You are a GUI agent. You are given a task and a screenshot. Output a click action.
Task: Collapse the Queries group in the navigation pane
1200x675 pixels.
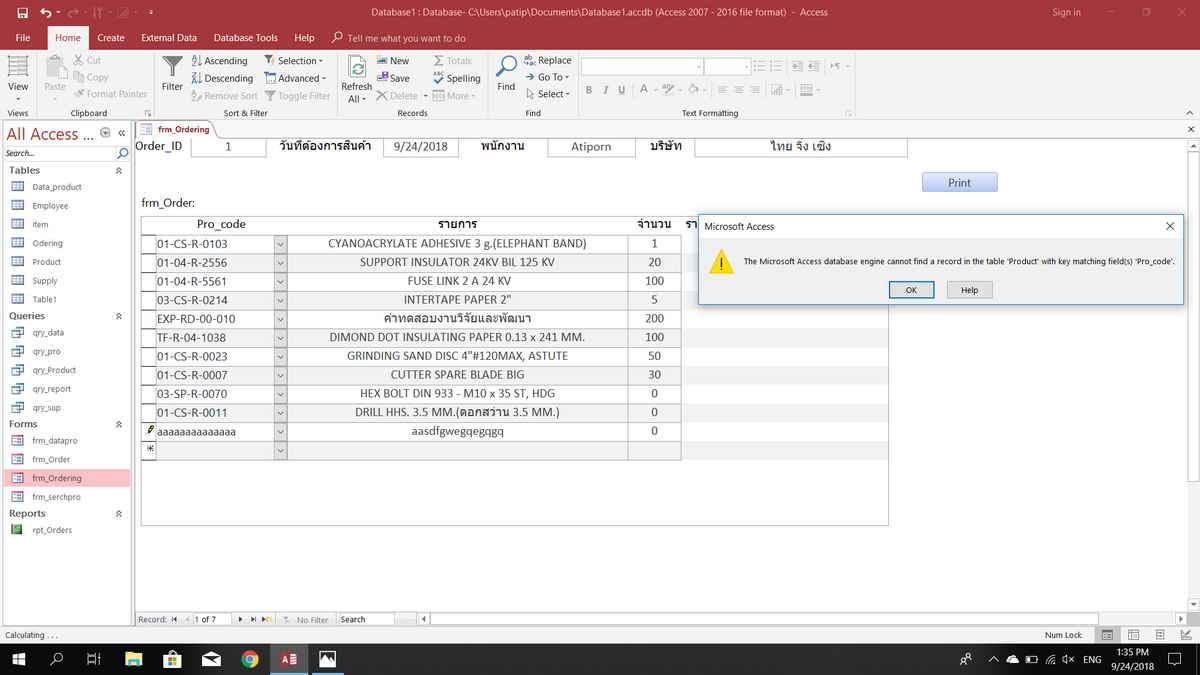pyautogui.click(x=119, y=316)
